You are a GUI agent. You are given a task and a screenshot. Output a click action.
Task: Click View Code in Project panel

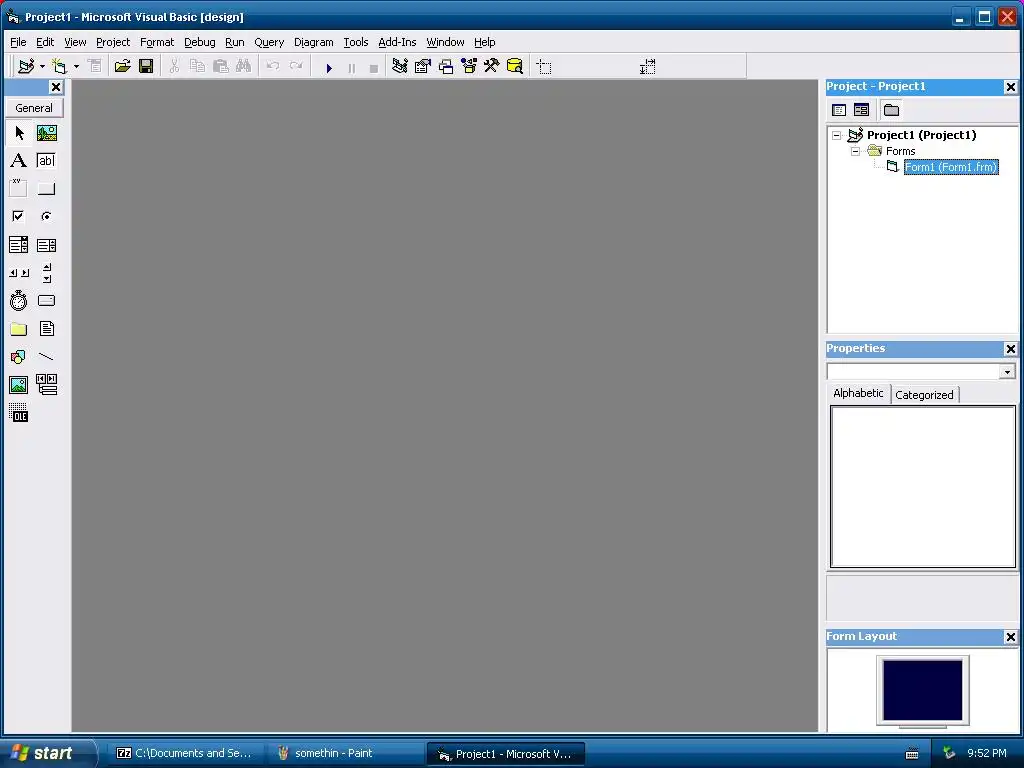pos(839,110)
